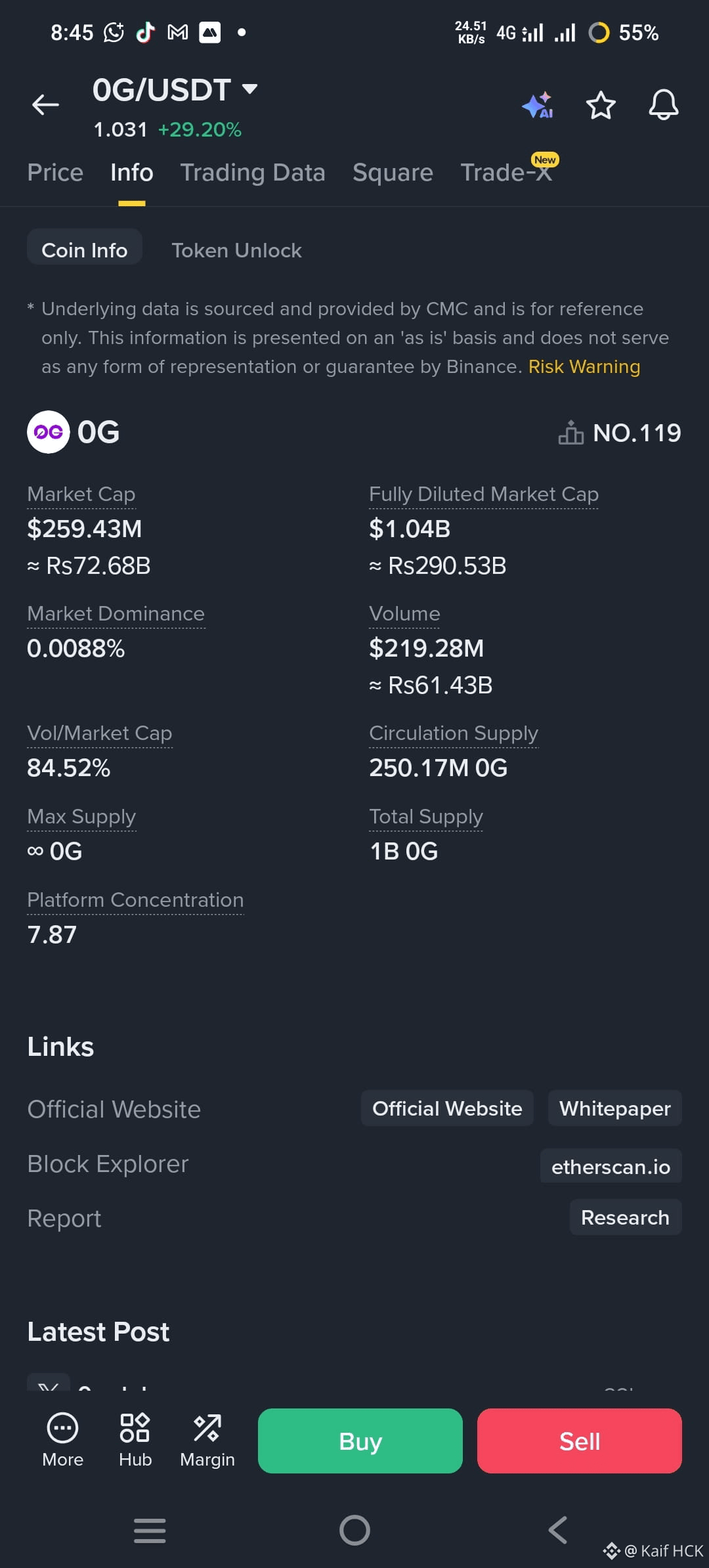
Task: Tap the back arrow to exit pair view
Action: click(44, 105)
